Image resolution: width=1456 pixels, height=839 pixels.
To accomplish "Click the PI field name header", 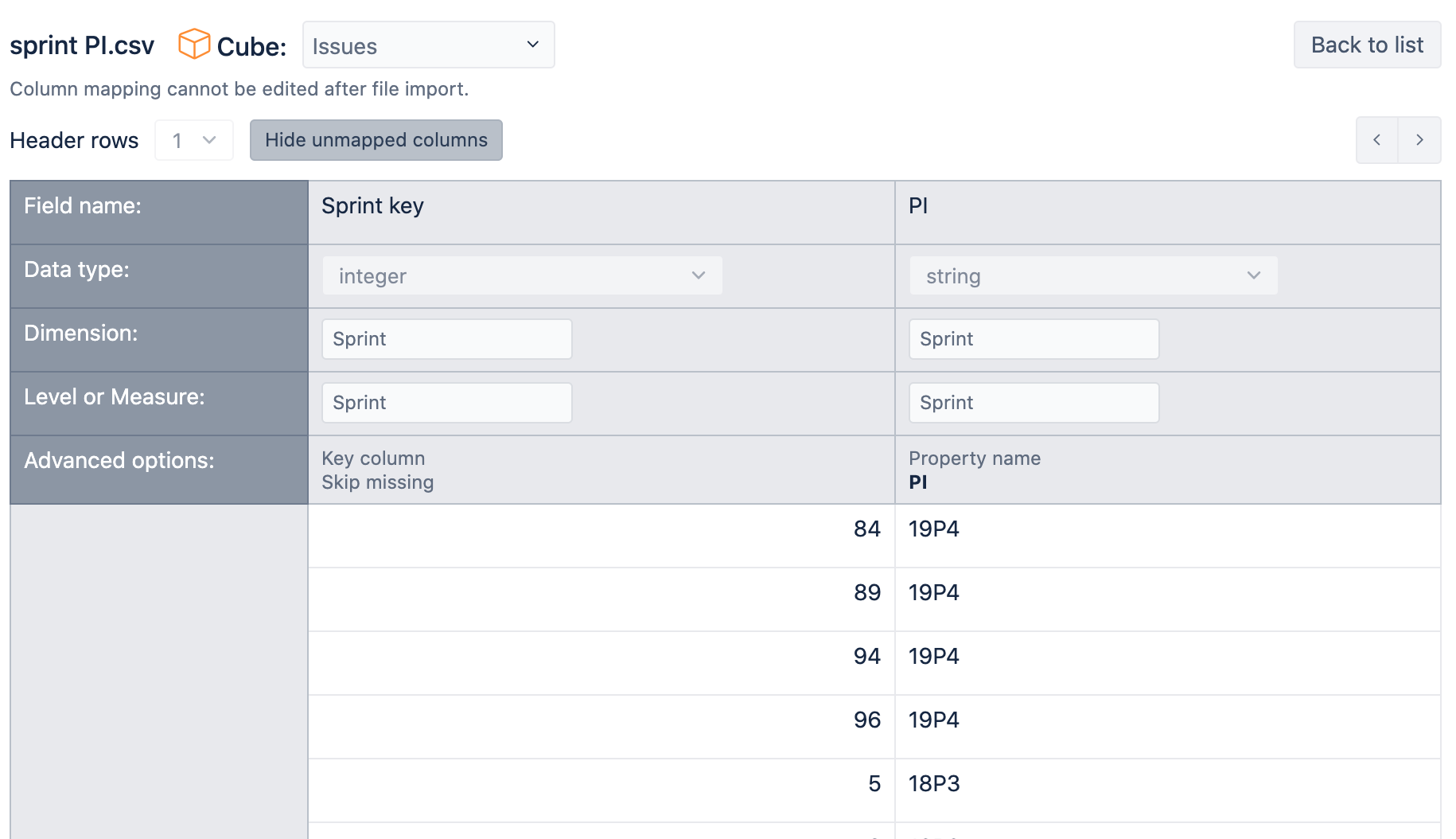I will click(x=918, y=205).
